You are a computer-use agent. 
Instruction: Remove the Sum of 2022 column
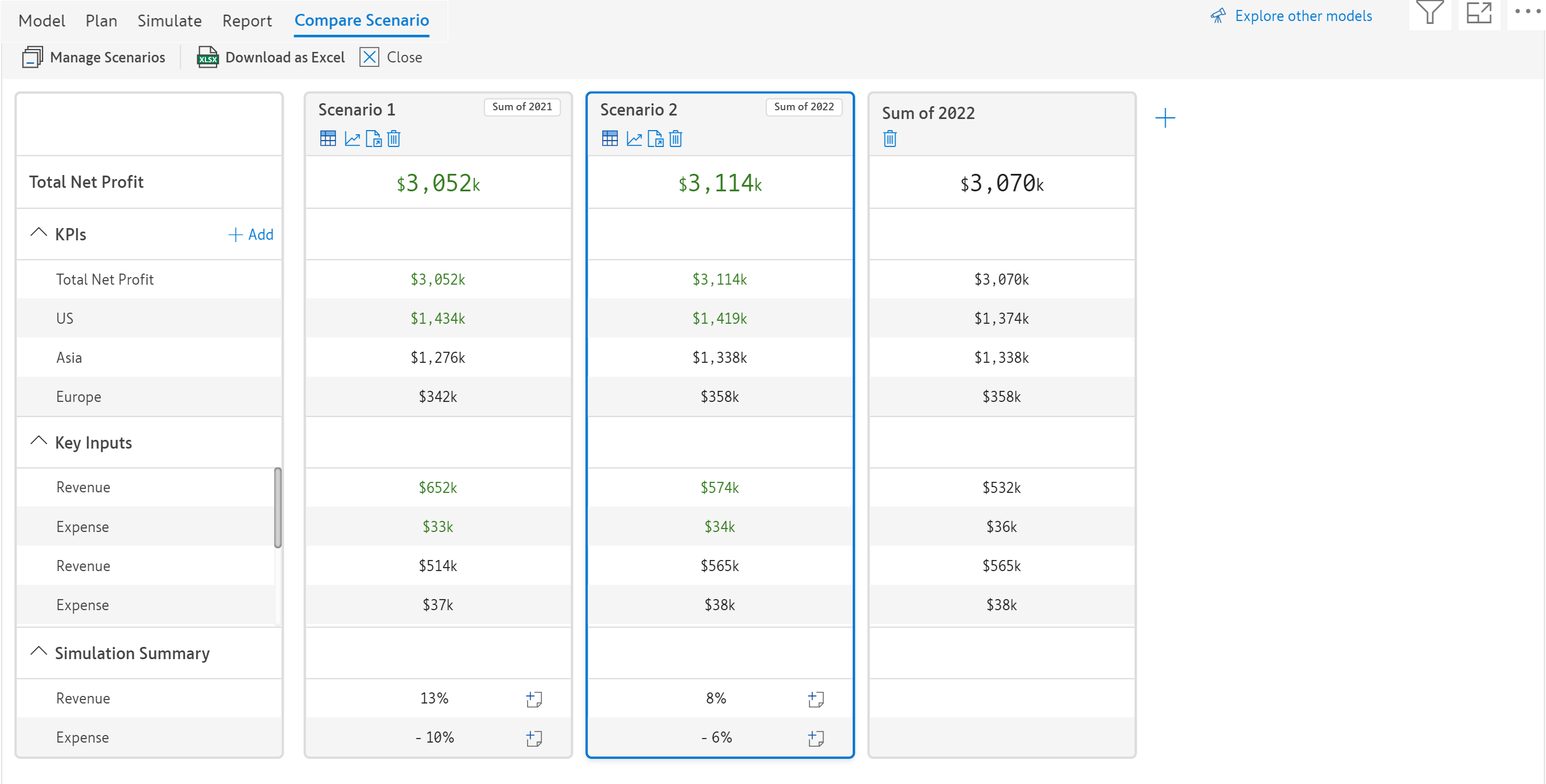click(x=890, y=139)
